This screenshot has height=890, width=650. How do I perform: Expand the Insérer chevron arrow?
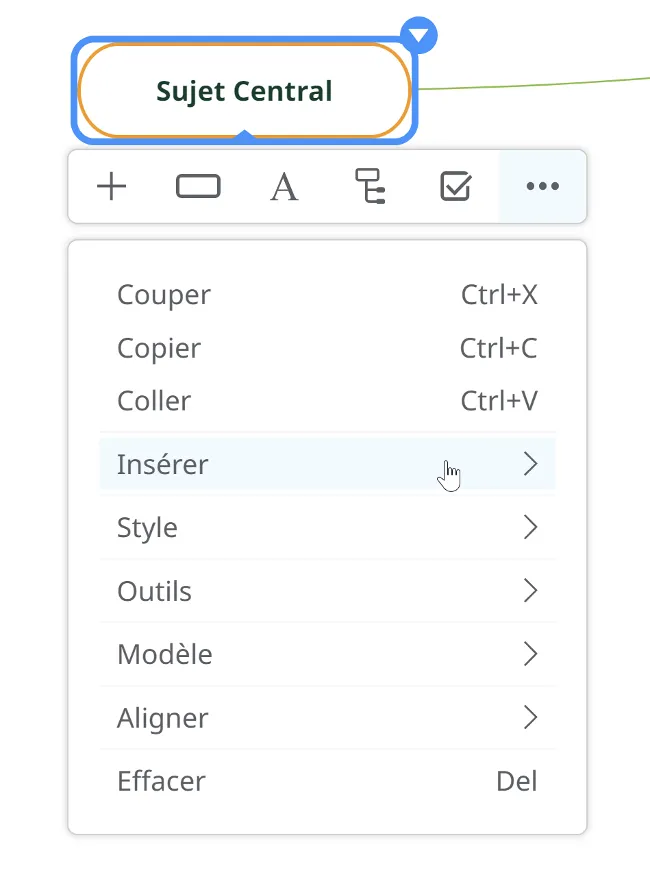point(530,464)
